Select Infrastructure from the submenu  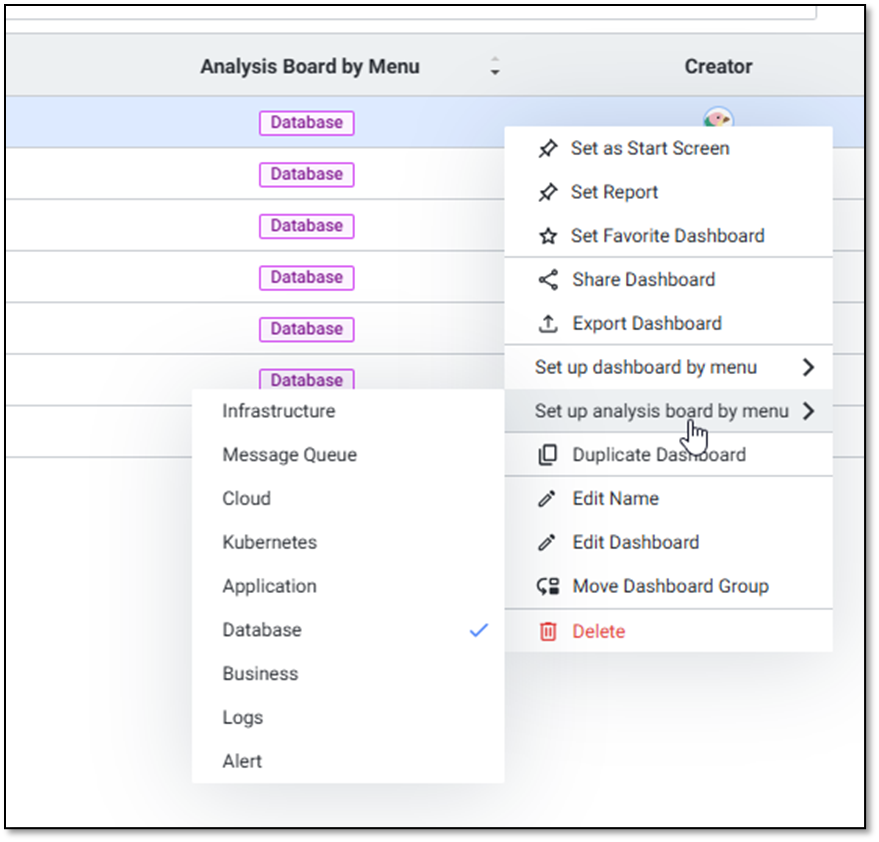tap(278, 411)
